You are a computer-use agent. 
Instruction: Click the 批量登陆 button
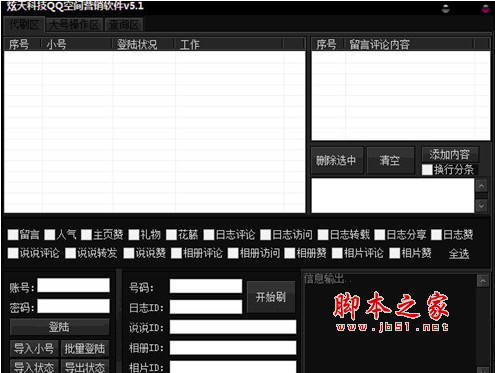pyautogui.click(x=85, y=348)
